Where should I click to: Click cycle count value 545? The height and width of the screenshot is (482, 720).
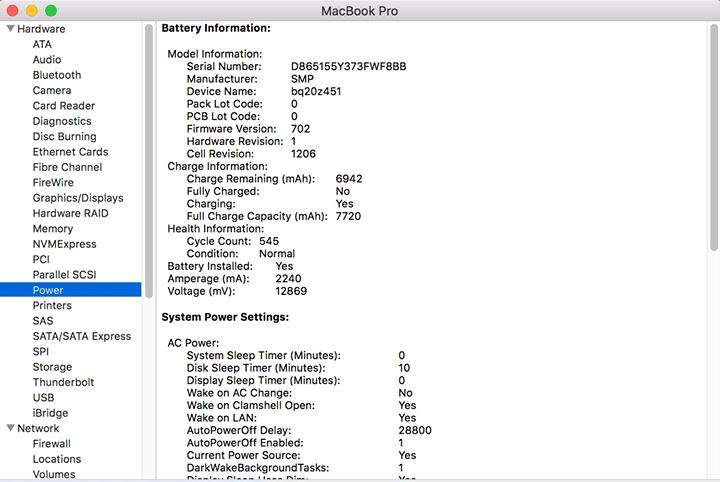[269, 241]
